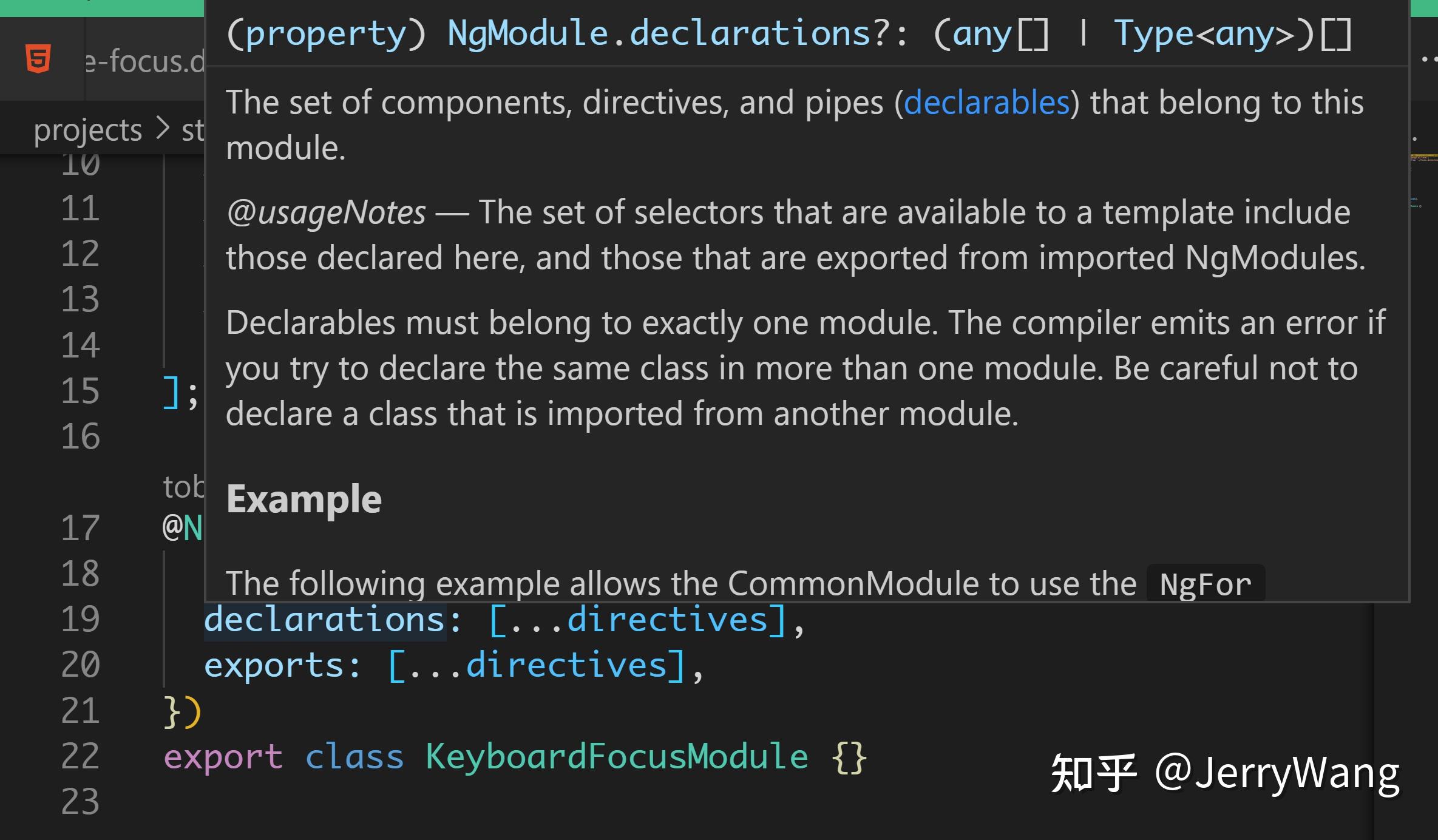Click line number 19 in the gutter
The image size is (1438, 840).
click(80, 618)
